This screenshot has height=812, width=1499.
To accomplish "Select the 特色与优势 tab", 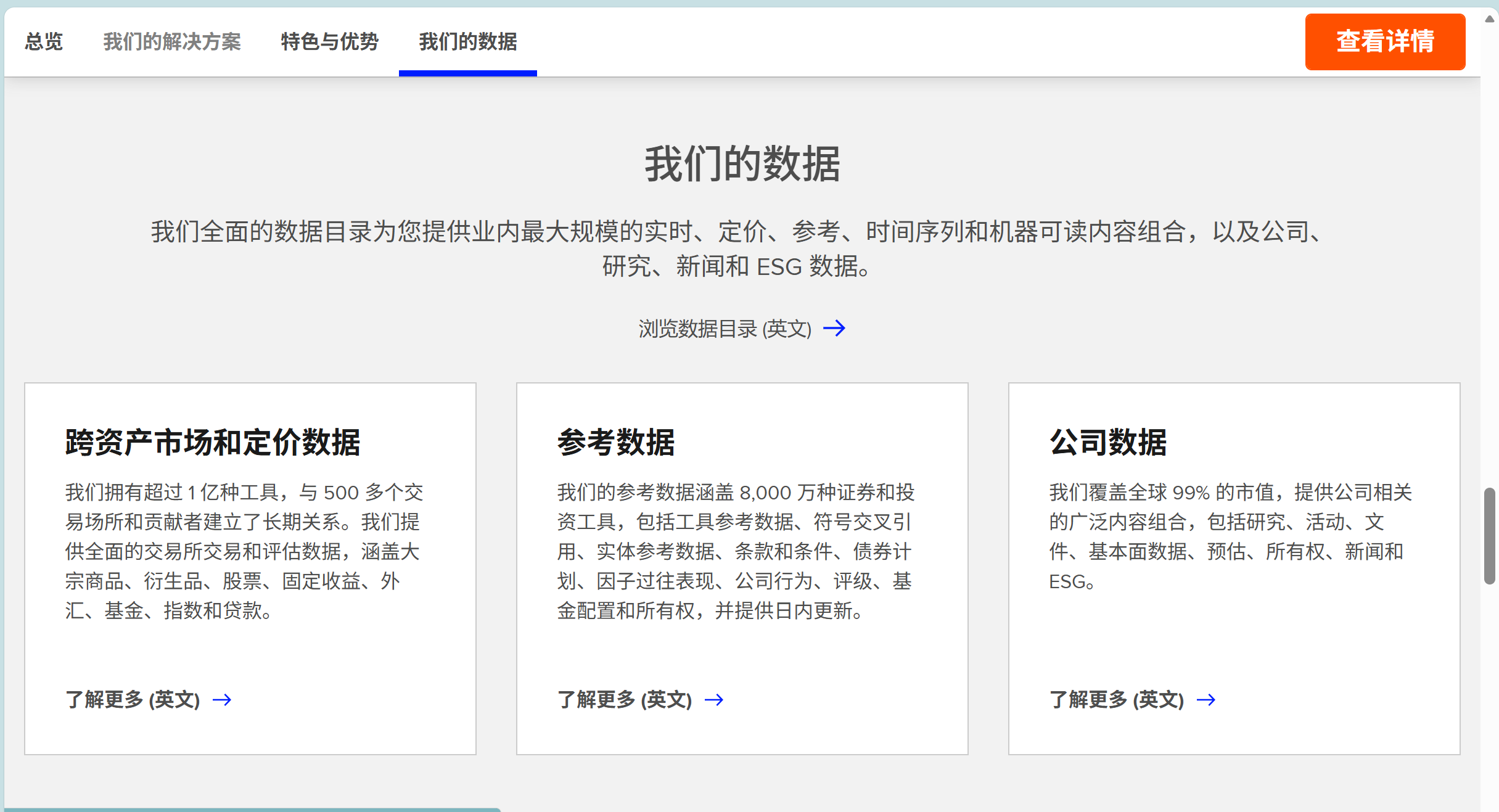I will pyautogui.click(x=329, y=42).
